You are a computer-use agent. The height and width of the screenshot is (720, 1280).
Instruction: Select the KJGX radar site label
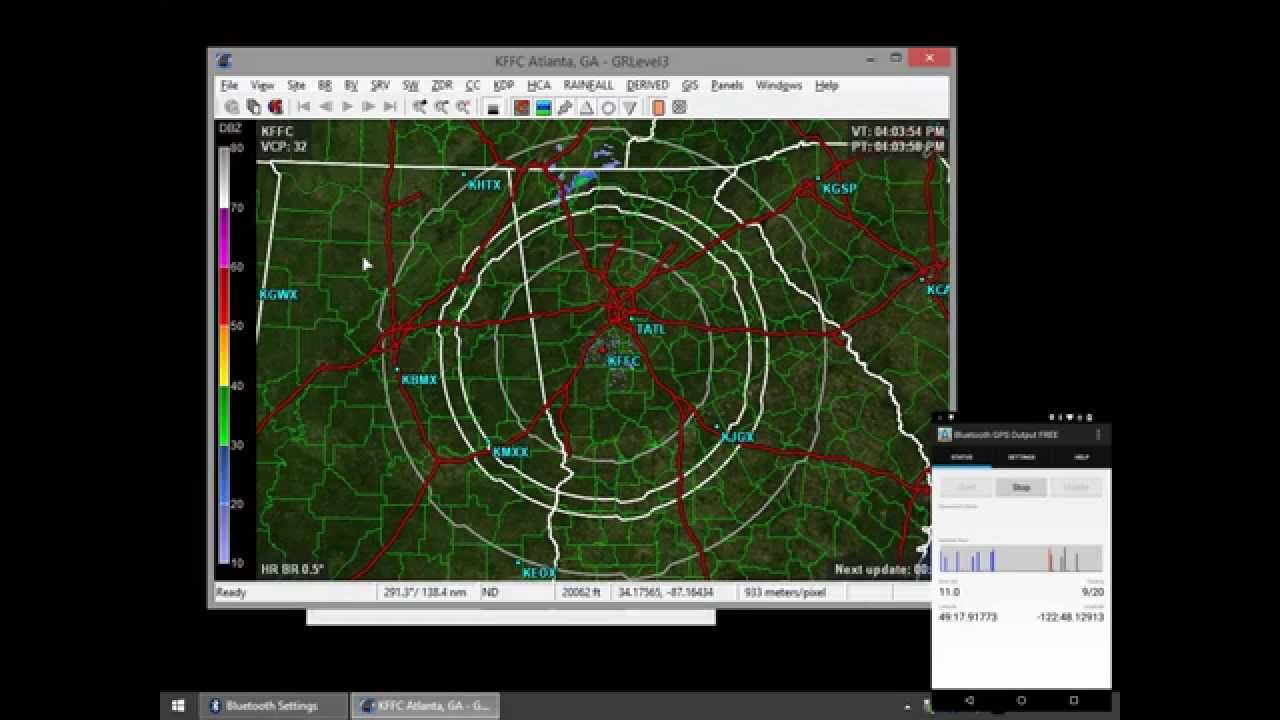(x=738, y=437)
